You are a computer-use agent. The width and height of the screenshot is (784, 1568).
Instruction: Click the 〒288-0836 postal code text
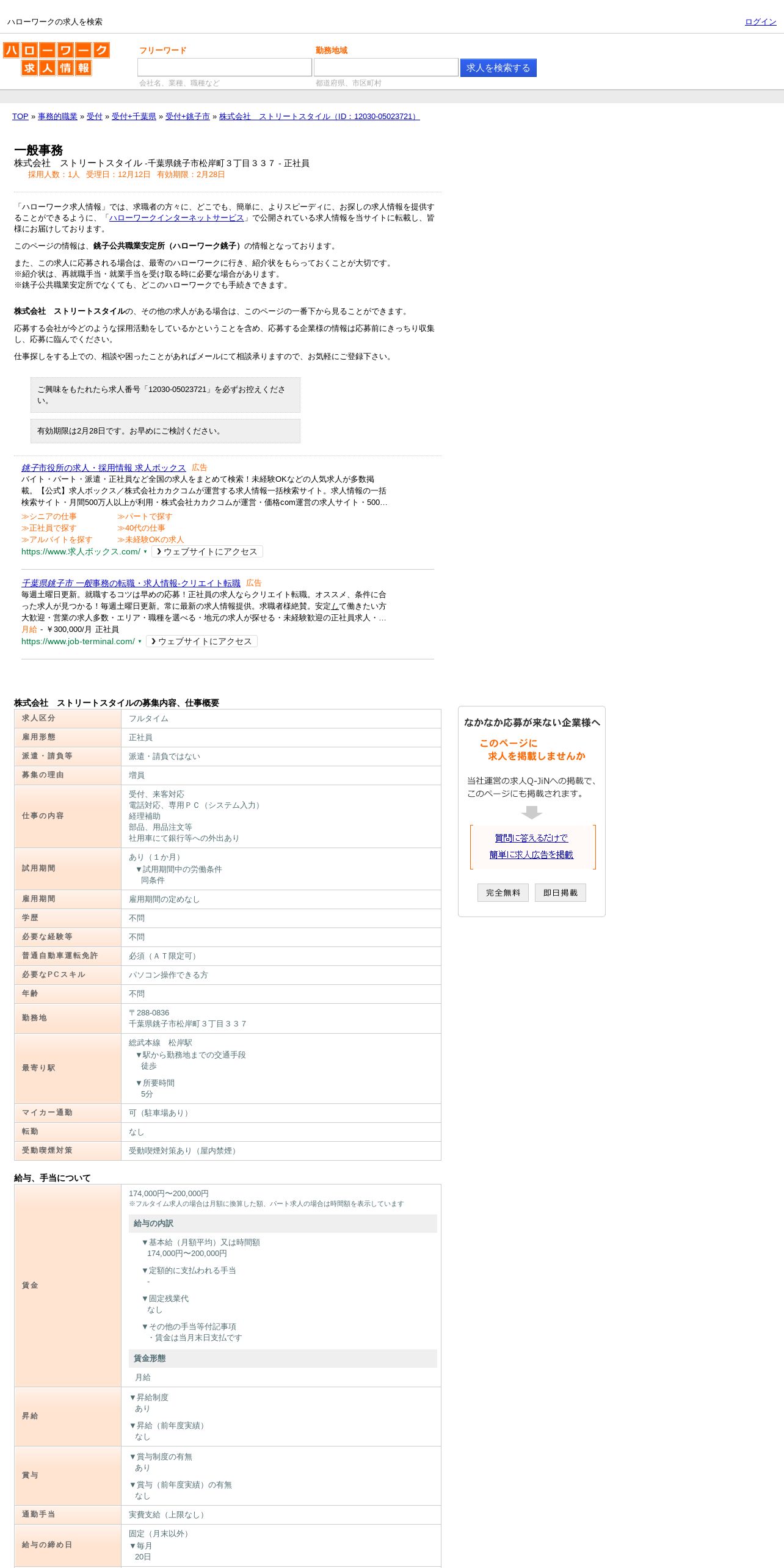(149, 1013)
